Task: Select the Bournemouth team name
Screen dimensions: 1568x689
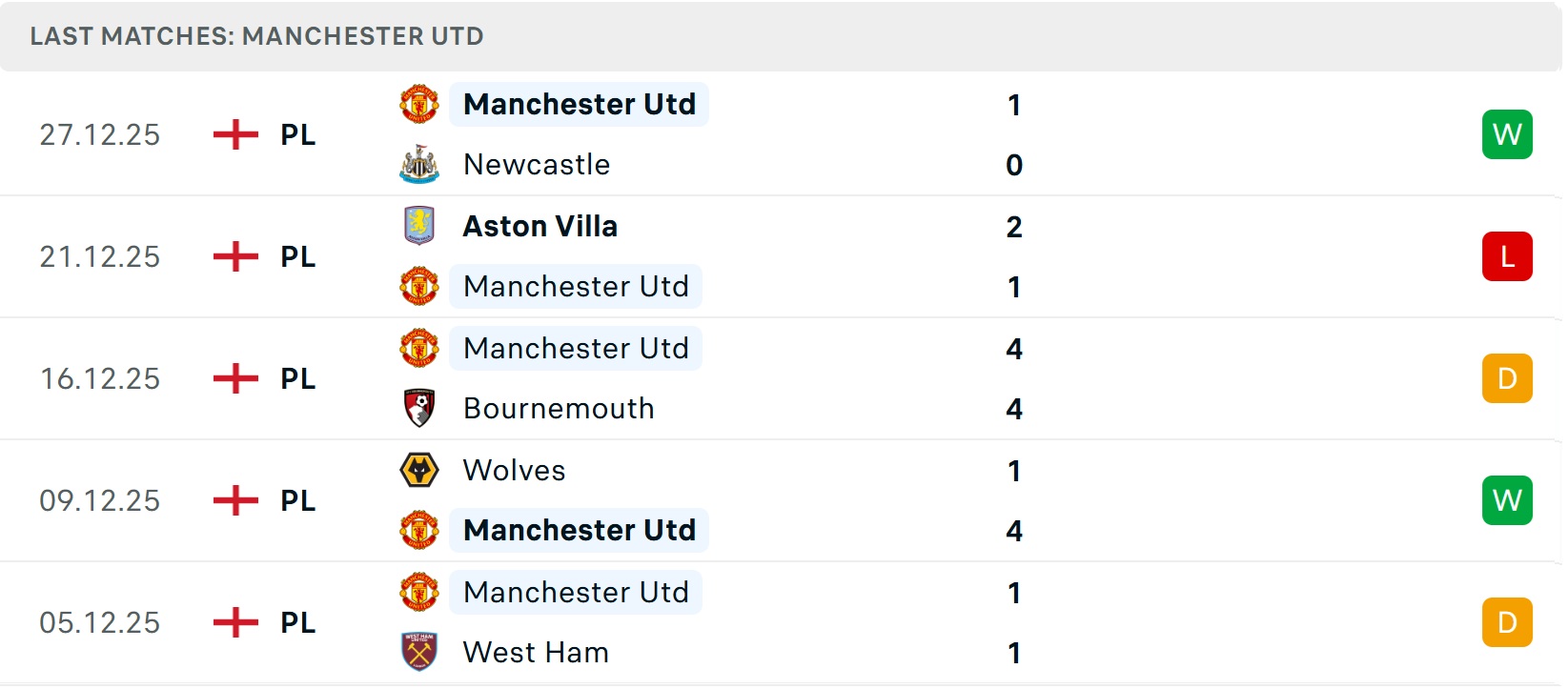Action: (559, 409)
